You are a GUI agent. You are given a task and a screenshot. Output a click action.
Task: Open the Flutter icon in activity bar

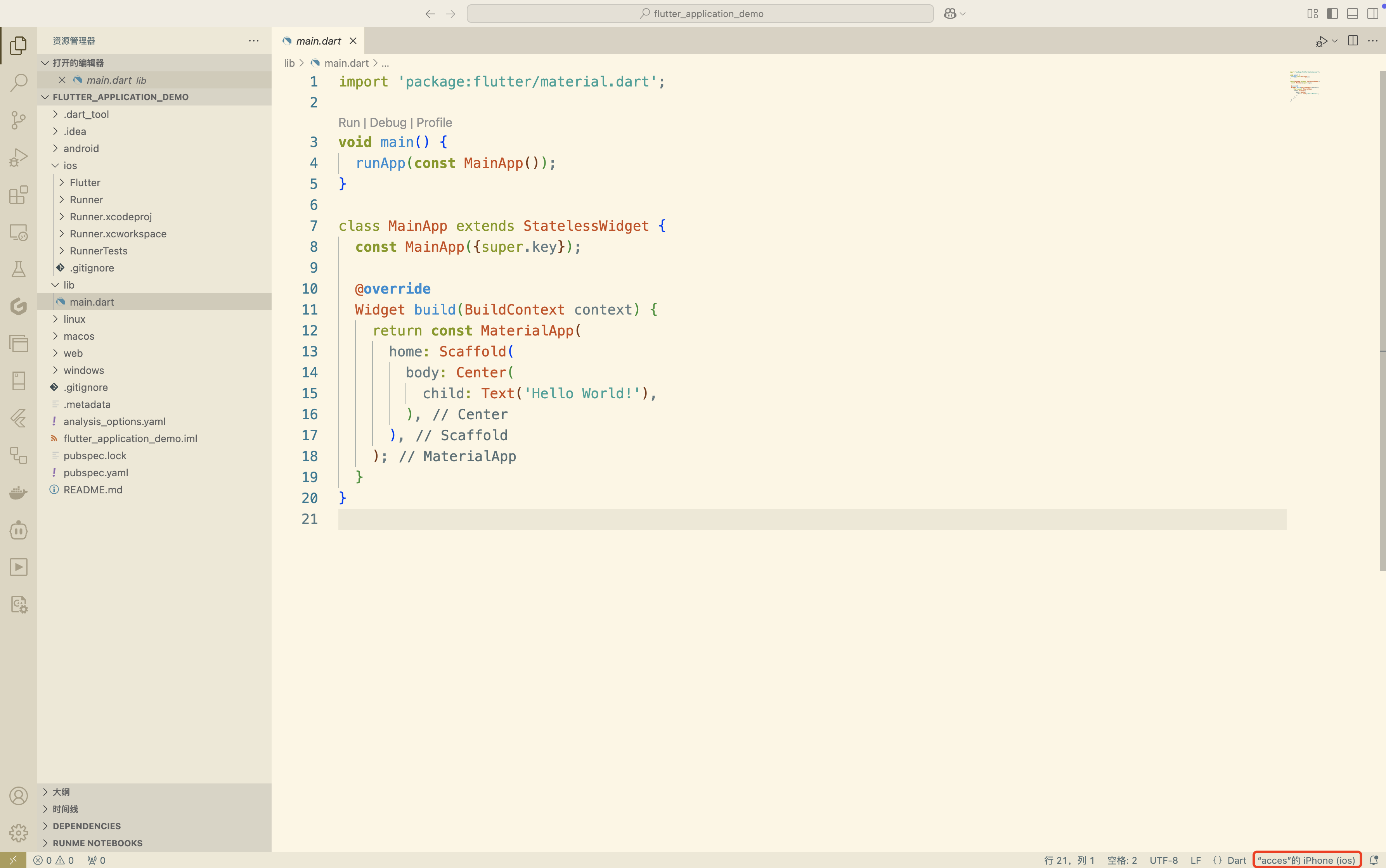coord(18,418)
